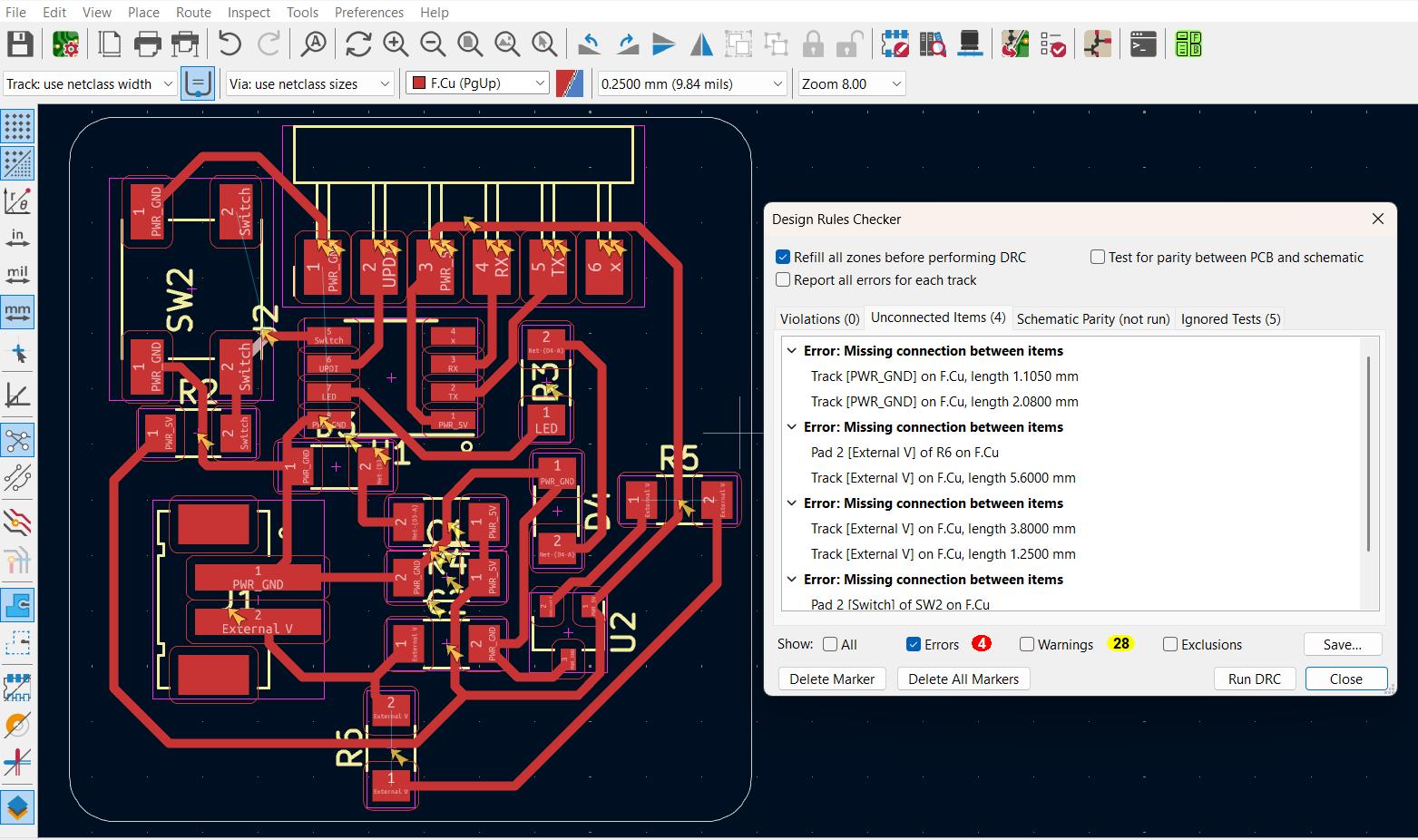Click the Mirror vertically icon
The width and height of the screenshot is (1418, 840).
664,44
